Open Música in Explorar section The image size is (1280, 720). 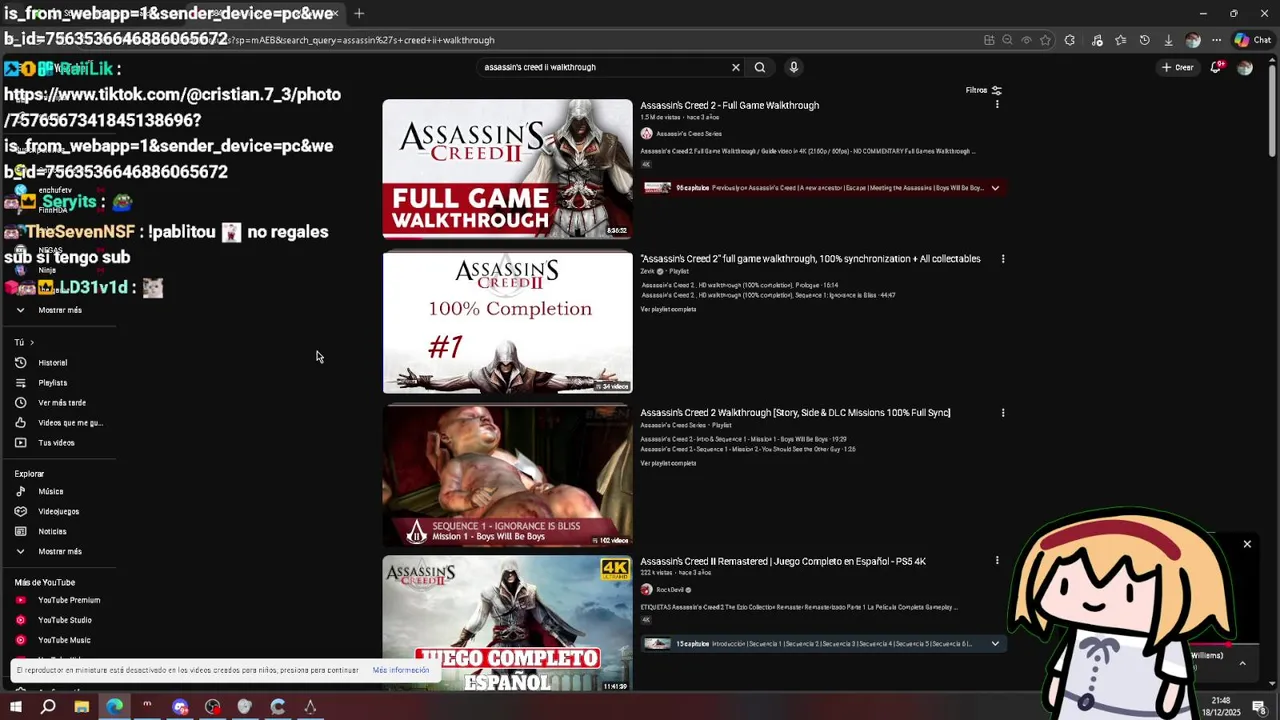coord(50,492)
